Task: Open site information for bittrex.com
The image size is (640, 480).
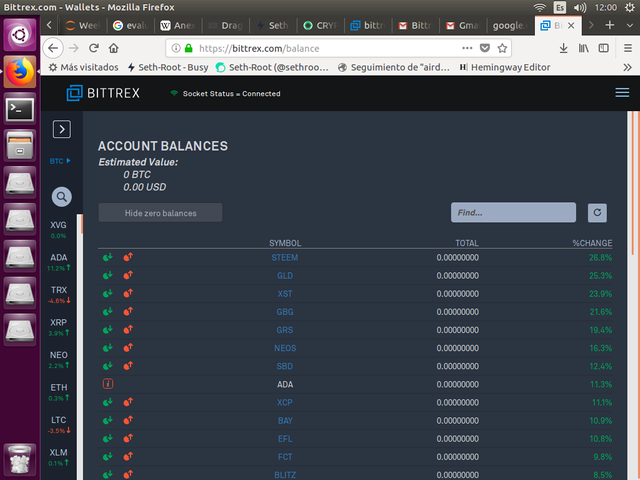Action: 176,48
